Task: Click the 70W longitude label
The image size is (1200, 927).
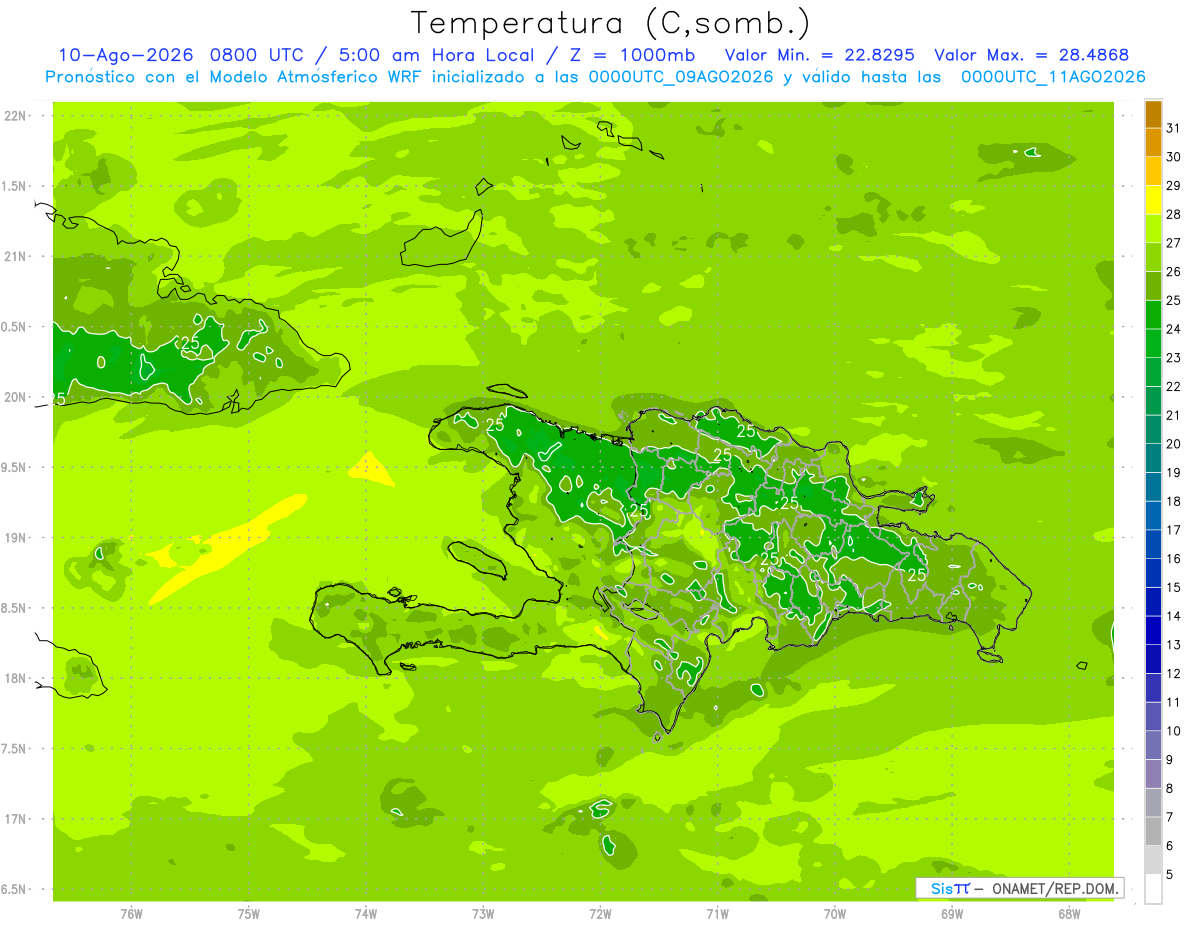Action: (x=835, y=914)
